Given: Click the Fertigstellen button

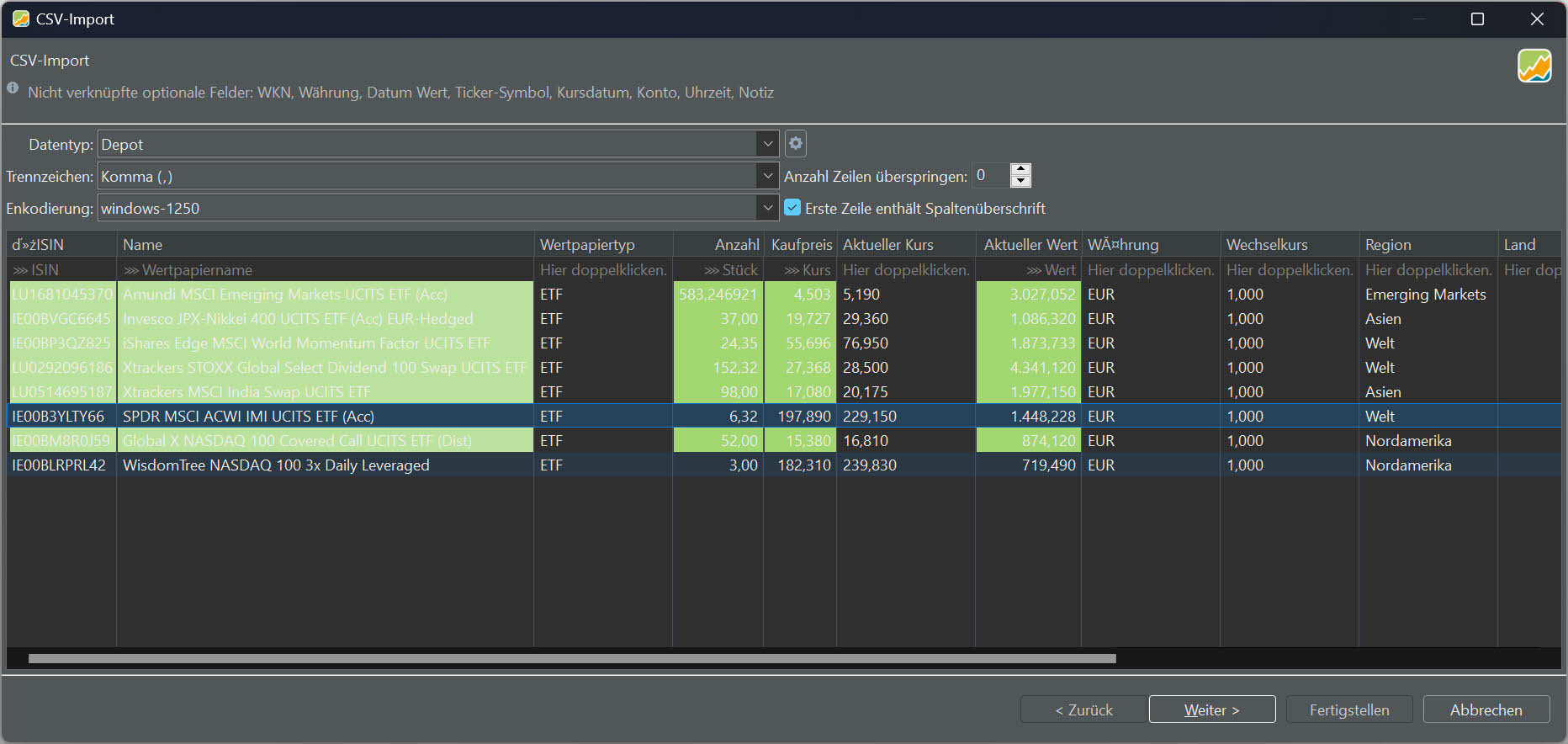Looking at the screenshot, I should [x=1349, y=709].
